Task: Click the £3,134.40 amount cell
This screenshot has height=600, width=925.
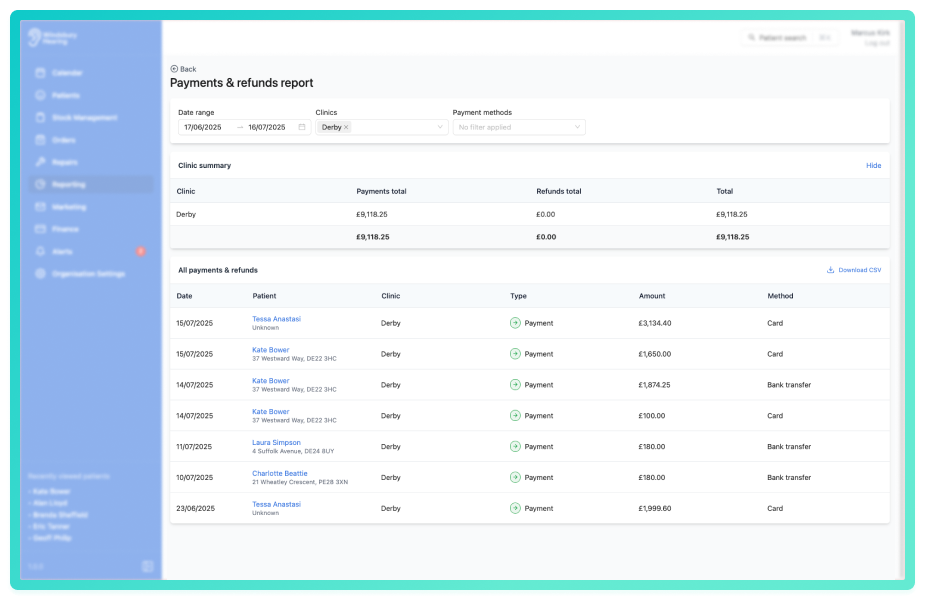Action: [655, 323]
